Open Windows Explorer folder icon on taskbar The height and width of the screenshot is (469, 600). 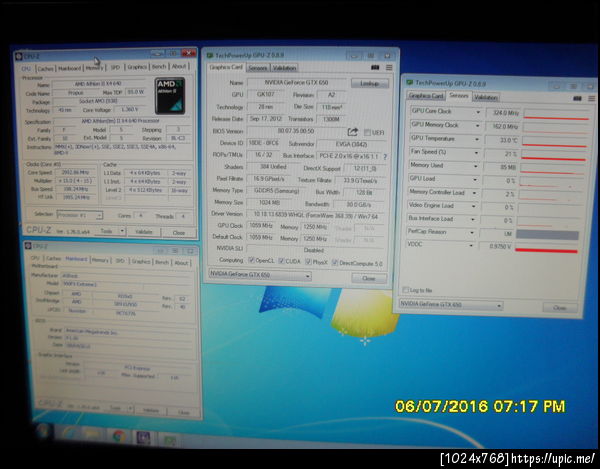point(93,435)
